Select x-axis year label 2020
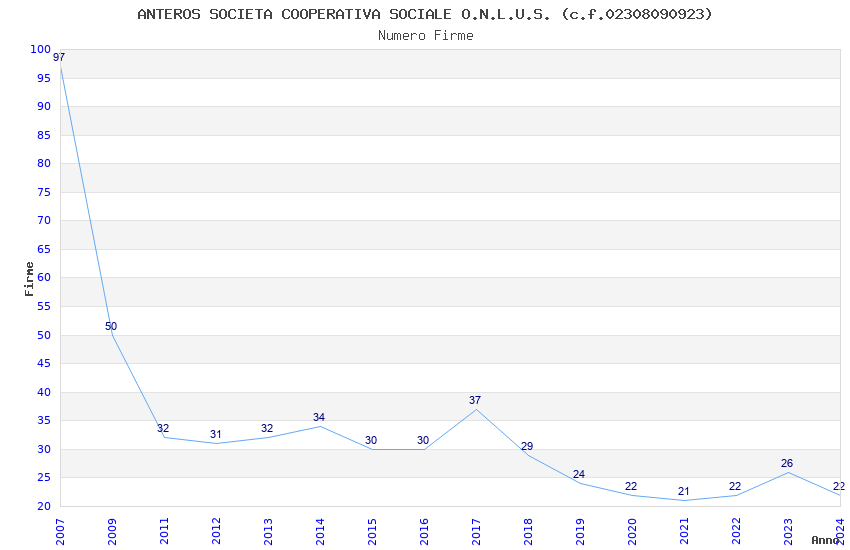The width and height of the screenshot is (850, 550). coord(633,531)
